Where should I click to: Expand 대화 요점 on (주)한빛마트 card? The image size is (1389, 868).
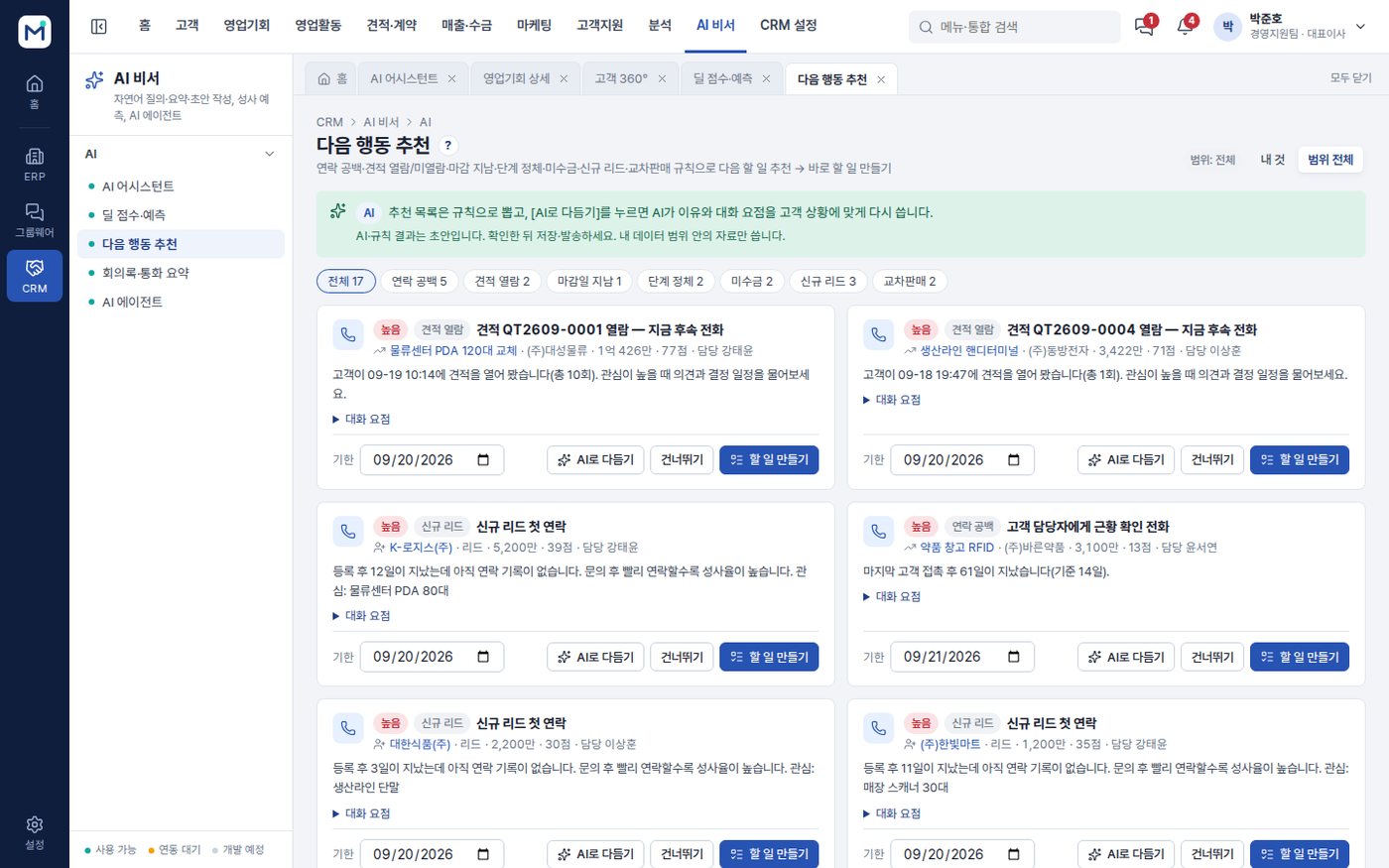point(892,813)
